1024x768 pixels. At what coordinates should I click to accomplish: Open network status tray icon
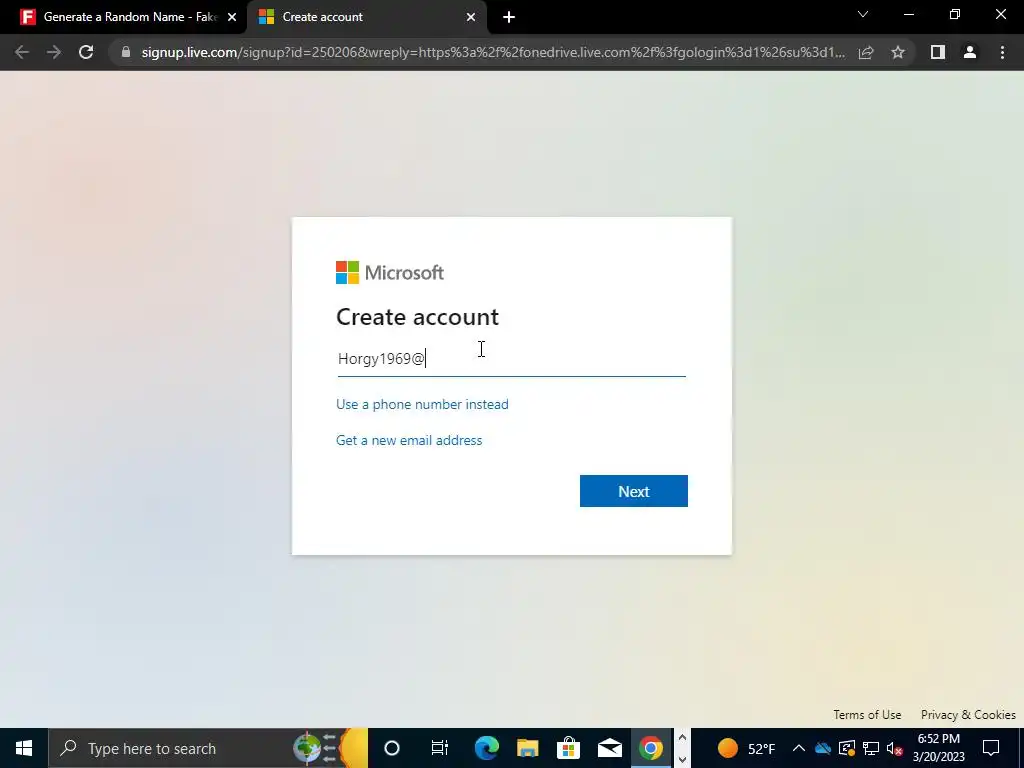click(x=871, y=748)
